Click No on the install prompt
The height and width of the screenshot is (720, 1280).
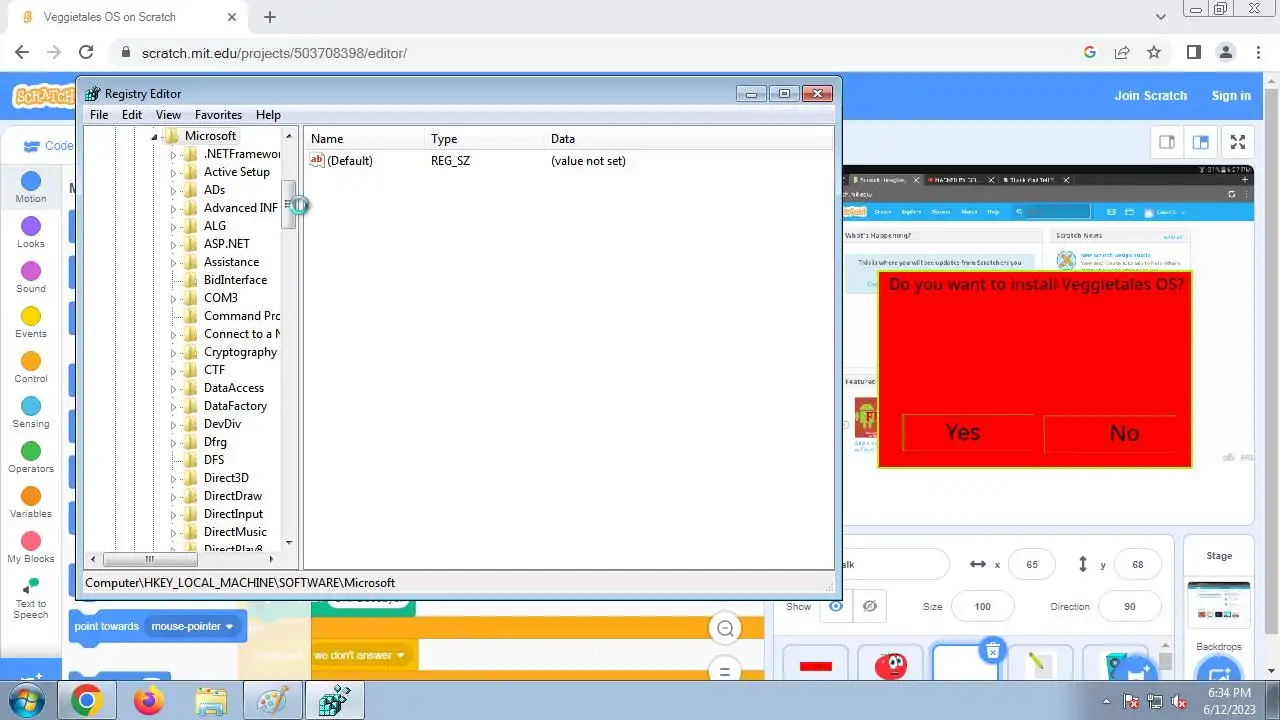point(1110,433)
